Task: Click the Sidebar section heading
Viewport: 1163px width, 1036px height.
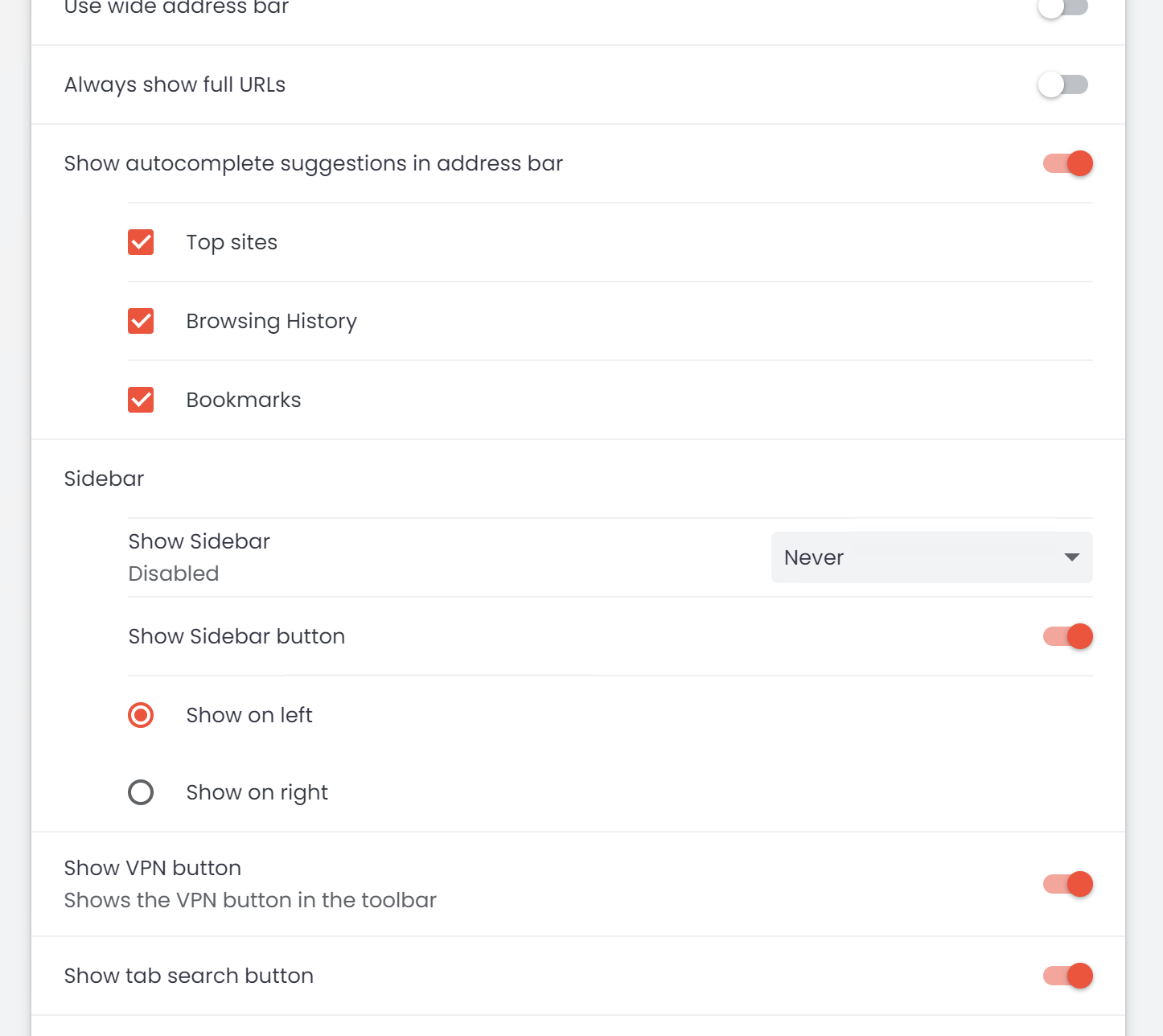Action: [105, 479]
